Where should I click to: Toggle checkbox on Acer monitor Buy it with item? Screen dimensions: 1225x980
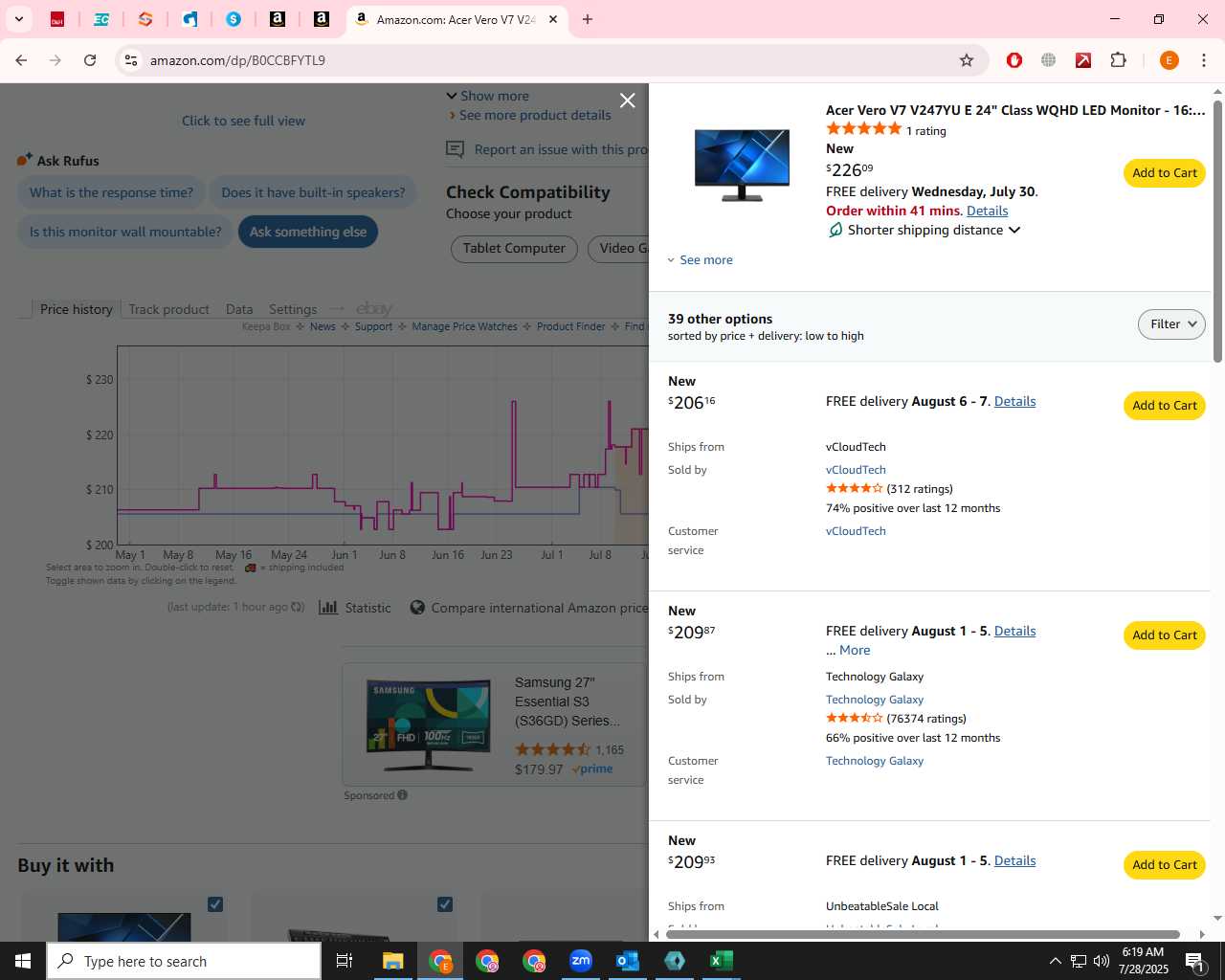[x=215, y=904]
